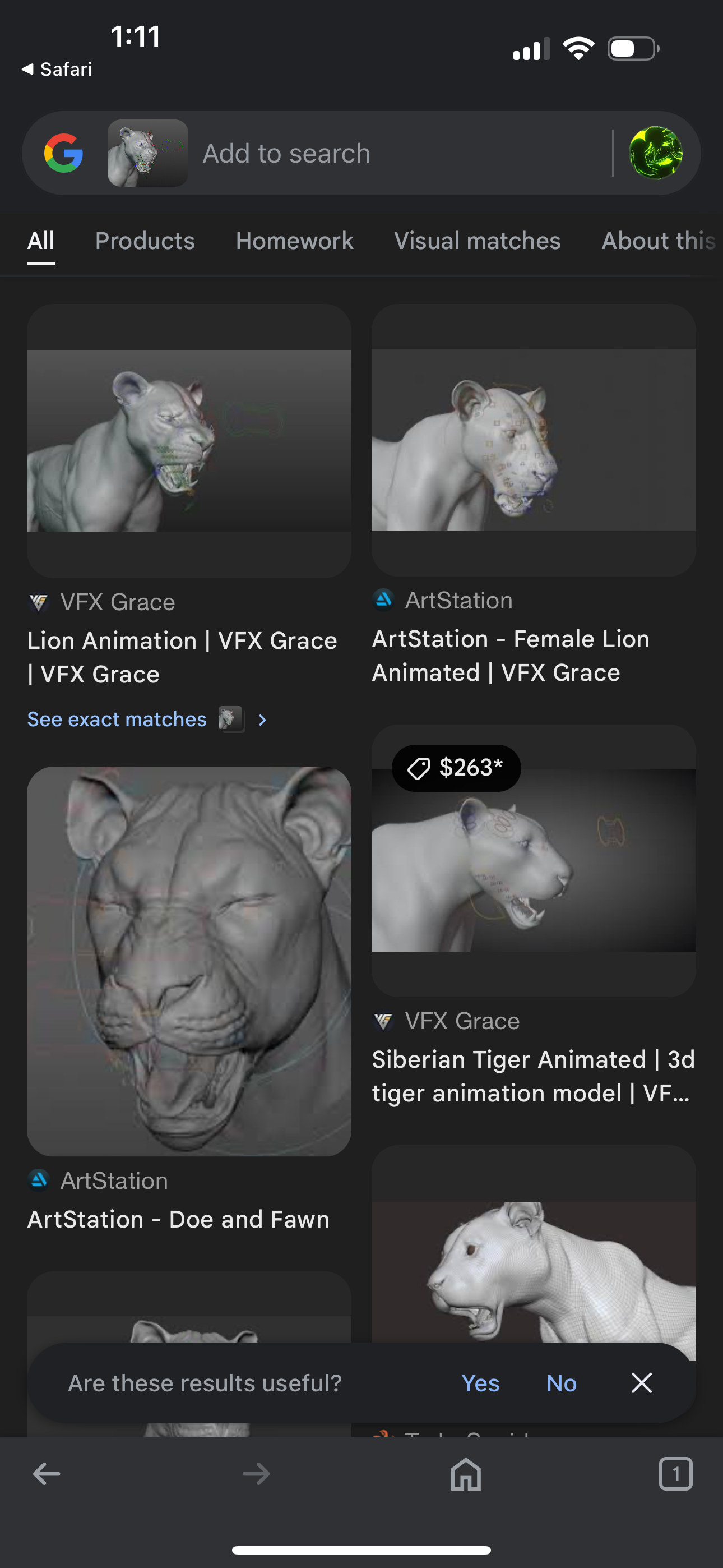Open the tabs counter icon
The height and width of the screenshot is (1568, 723).
coord(675,1474)
